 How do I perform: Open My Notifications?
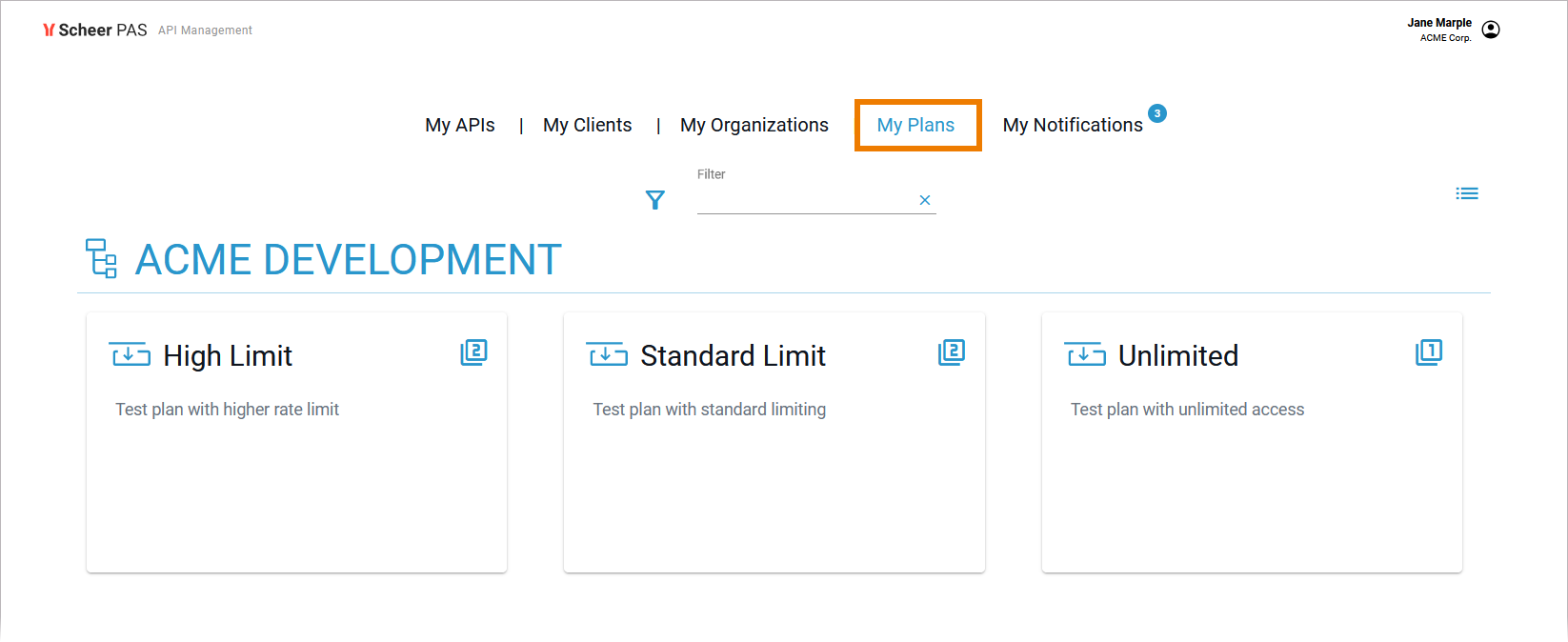(x=1073, y=125)
